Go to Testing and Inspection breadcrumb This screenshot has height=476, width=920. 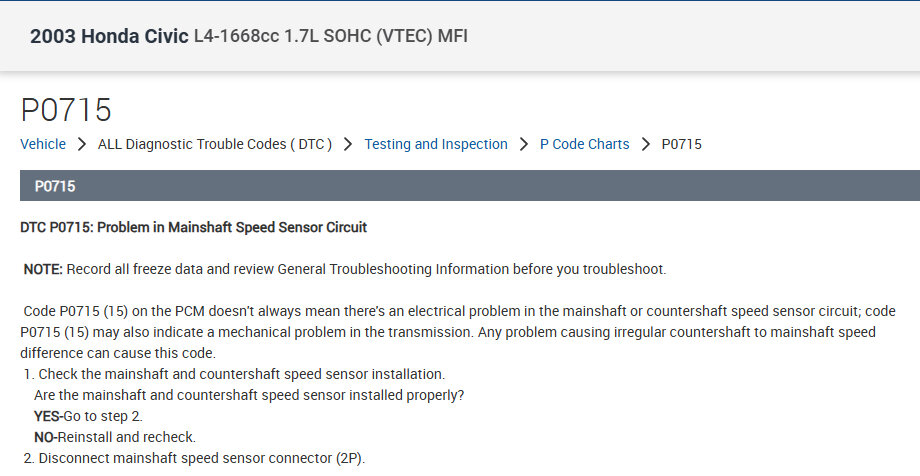pyautogui.click(x=435, y=144)
